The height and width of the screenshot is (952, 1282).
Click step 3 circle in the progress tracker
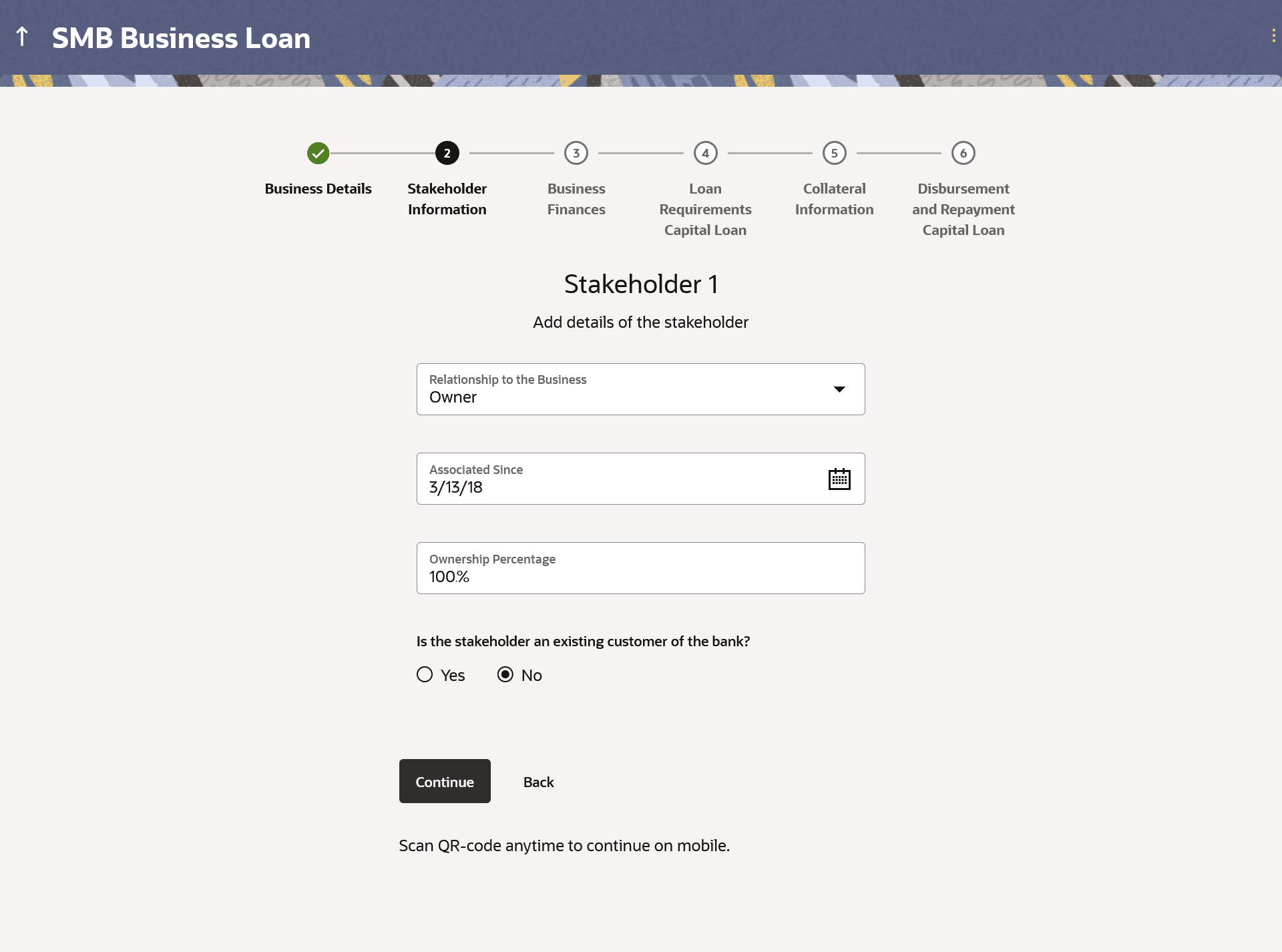click(x=576, y=154)
